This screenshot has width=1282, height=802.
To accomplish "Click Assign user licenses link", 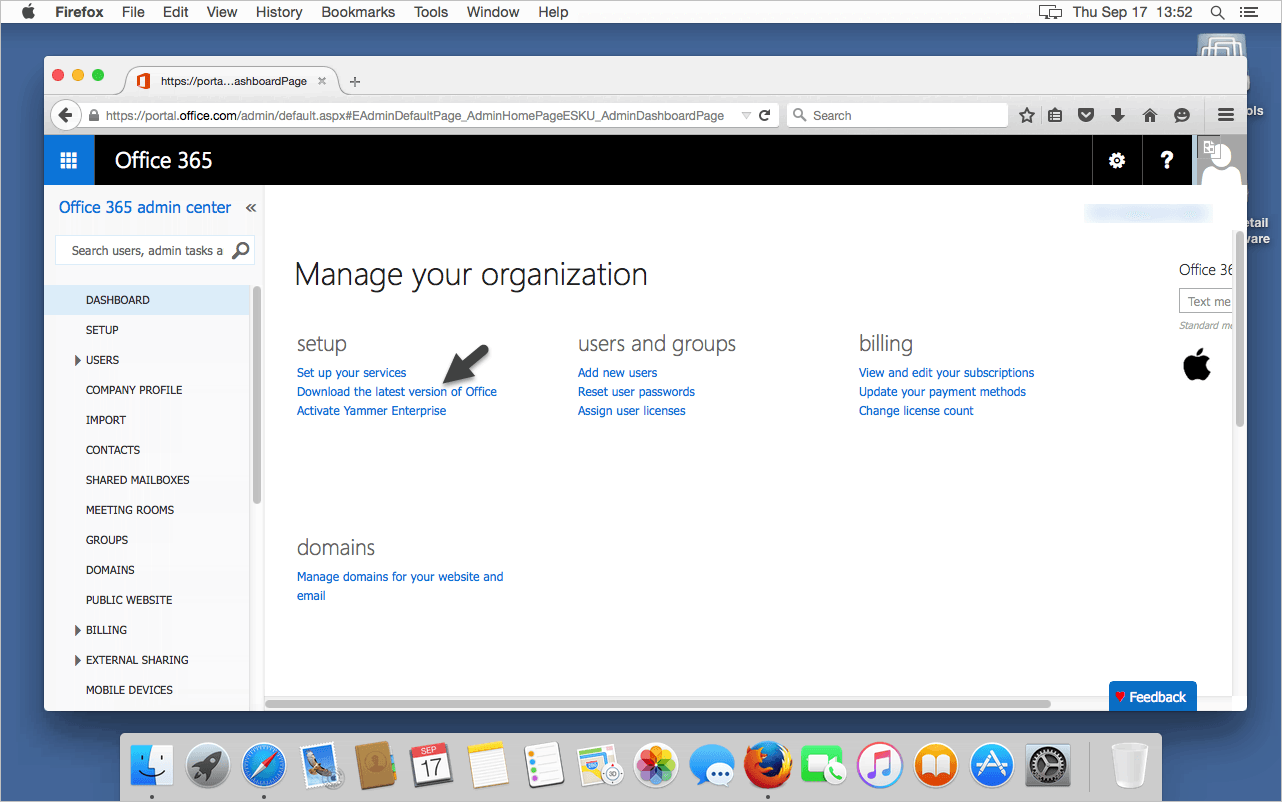I will coord(632,411).
